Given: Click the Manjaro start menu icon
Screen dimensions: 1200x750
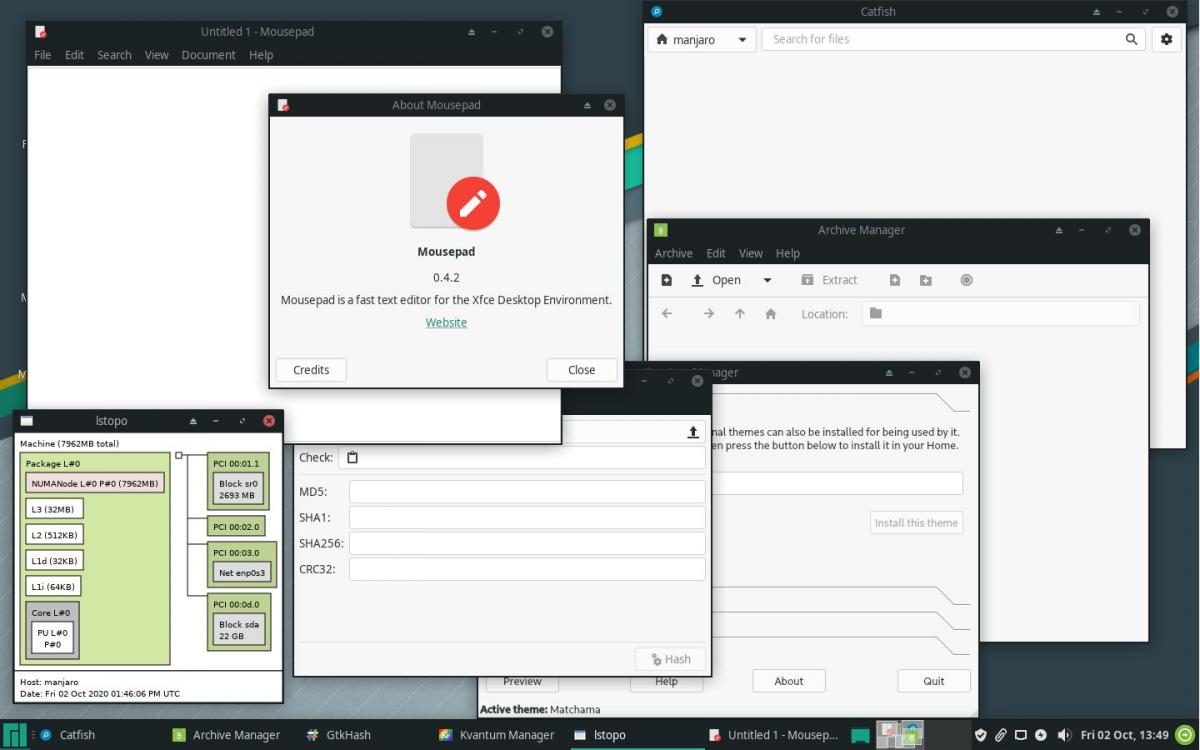Looking at the screenshot, I should (14, 735).
